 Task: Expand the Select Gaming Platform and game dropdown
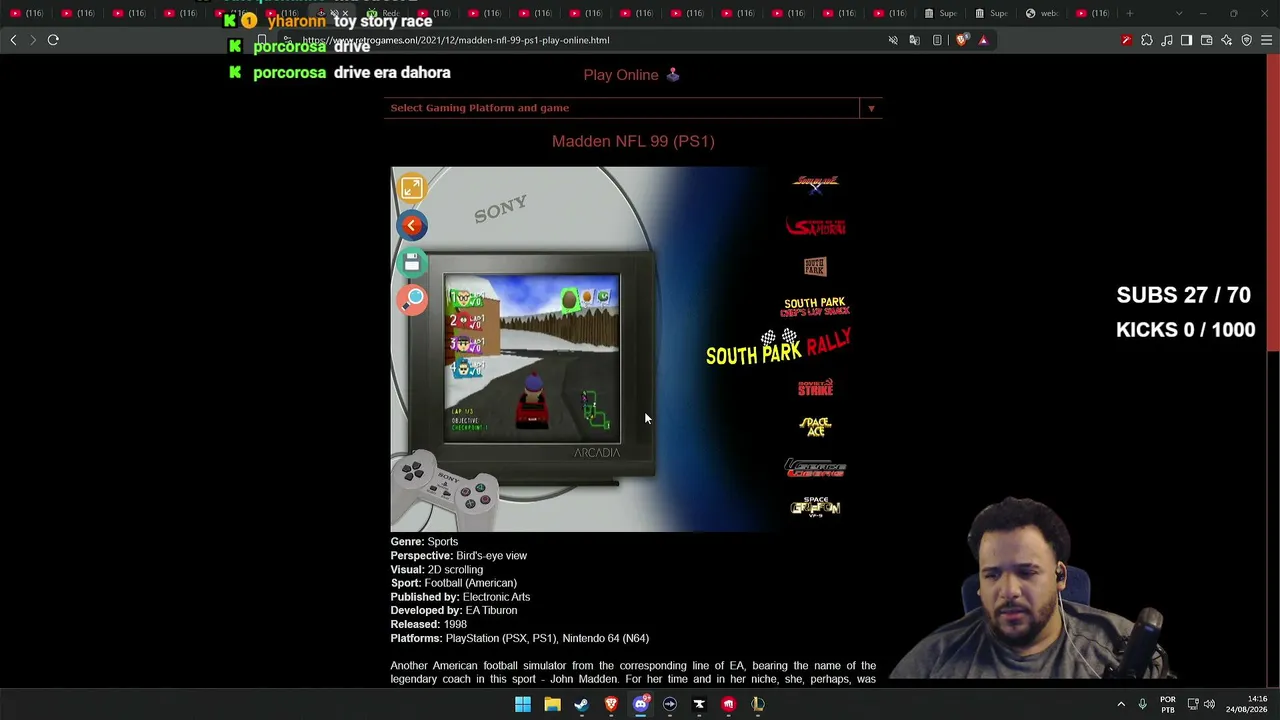coord(633,108)
